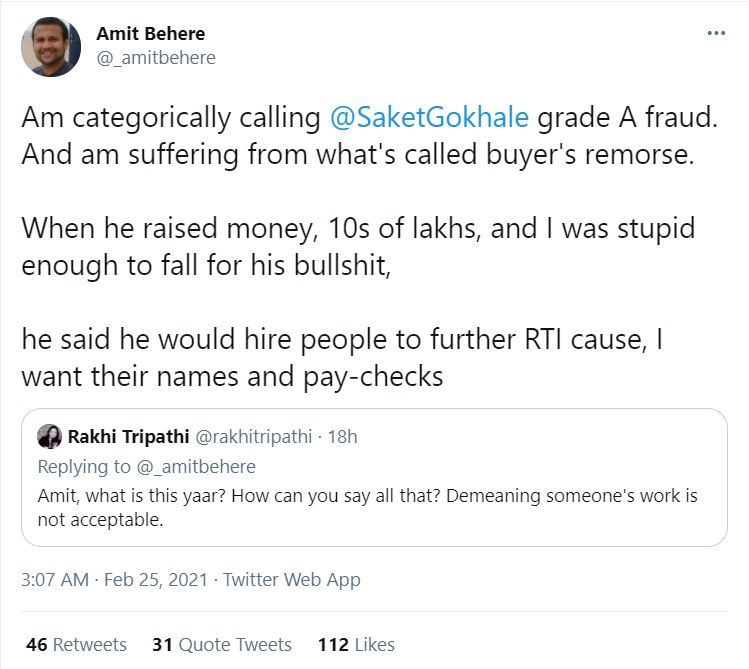View the 112 Likes list
This screenshot has height=669, width=749.
tap(355, 644)
